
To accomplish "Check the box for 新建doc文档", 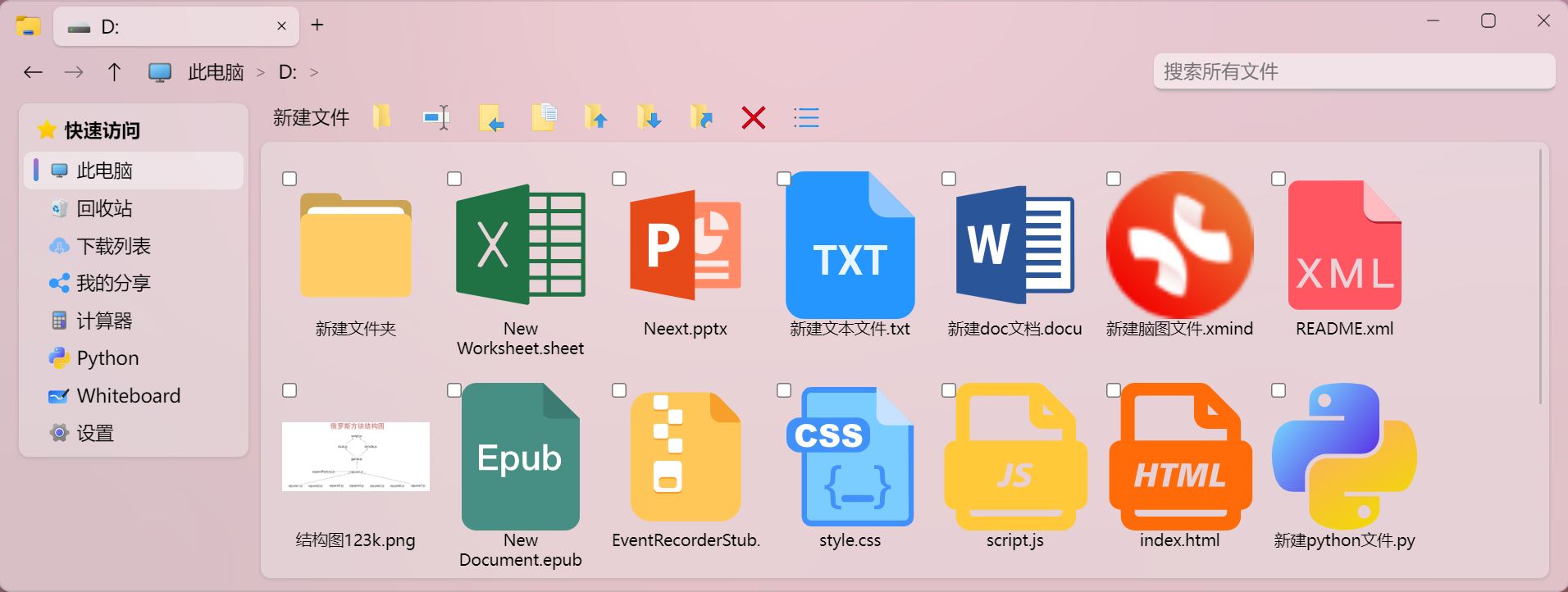I will pyautogui.click(x=949, y=179).
